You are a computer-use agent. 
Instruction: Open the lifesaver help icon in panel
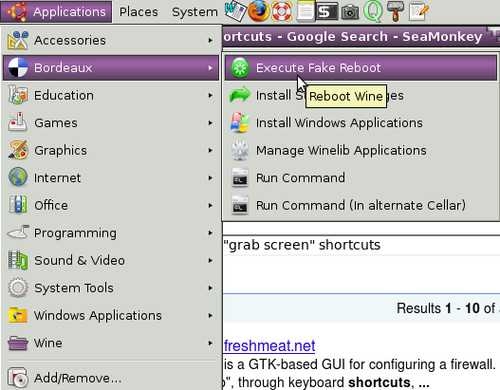click(282, 11)
